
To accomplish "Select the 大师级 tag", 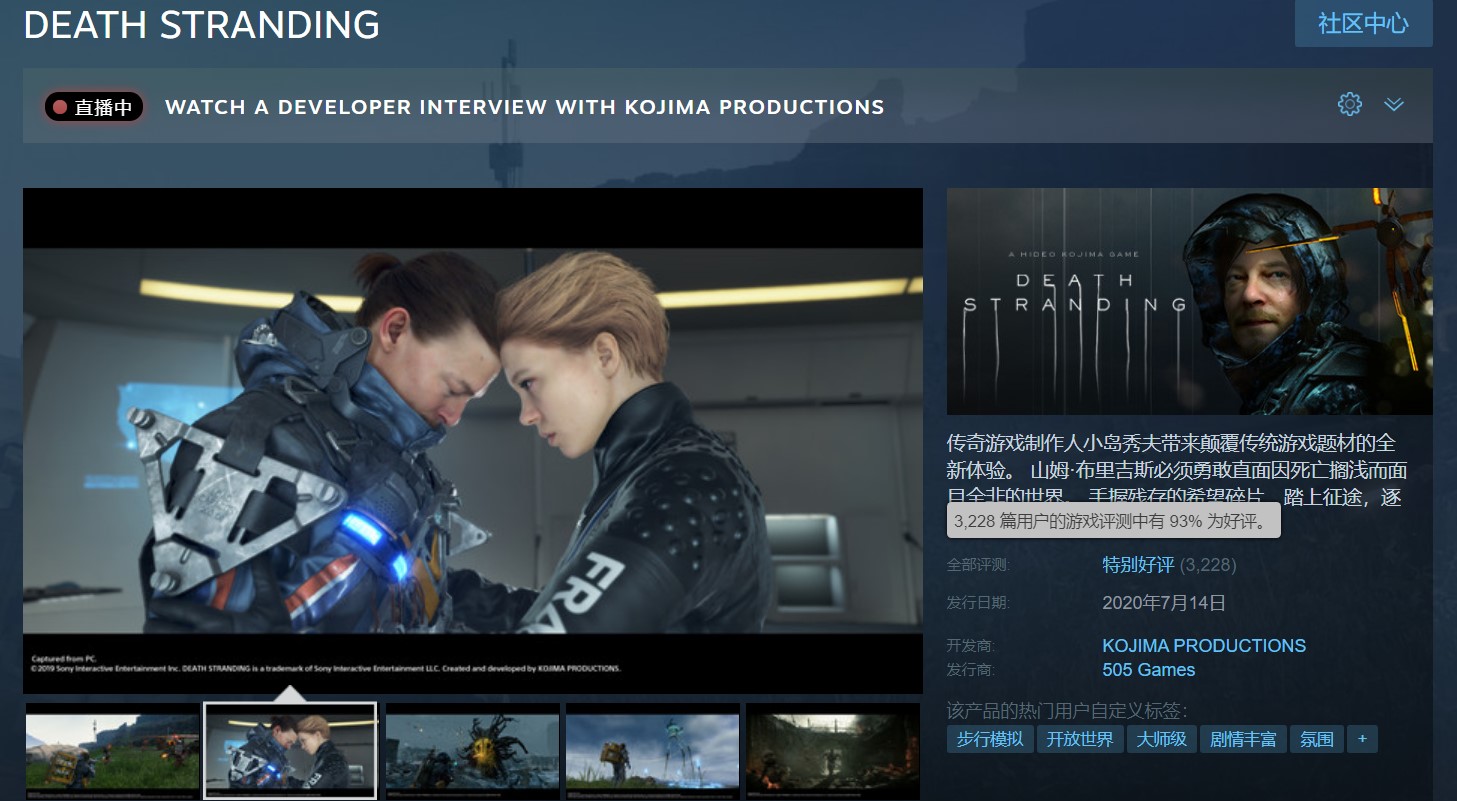I will [x=1162, y=739].
